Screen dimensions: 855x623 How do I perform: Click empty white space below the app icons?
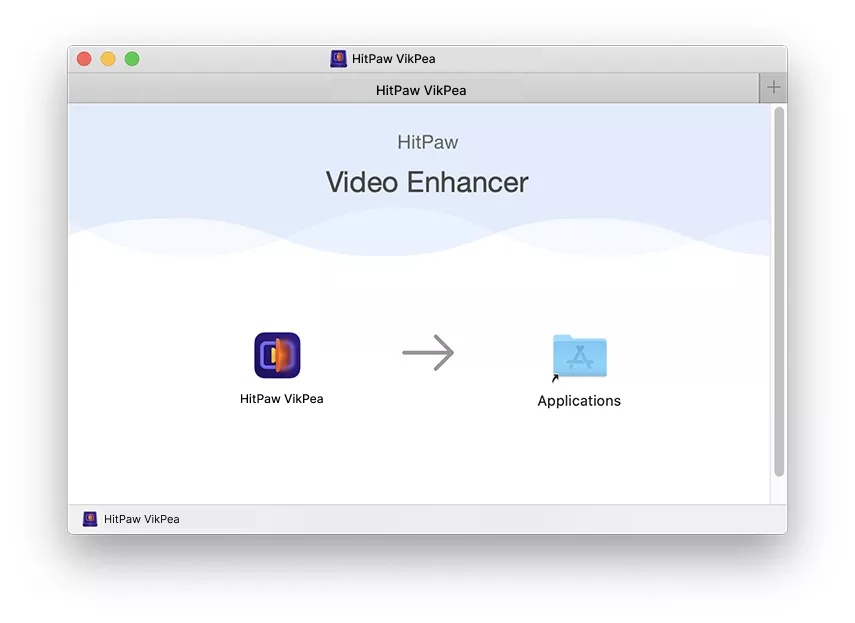click(x=420, y=460)
